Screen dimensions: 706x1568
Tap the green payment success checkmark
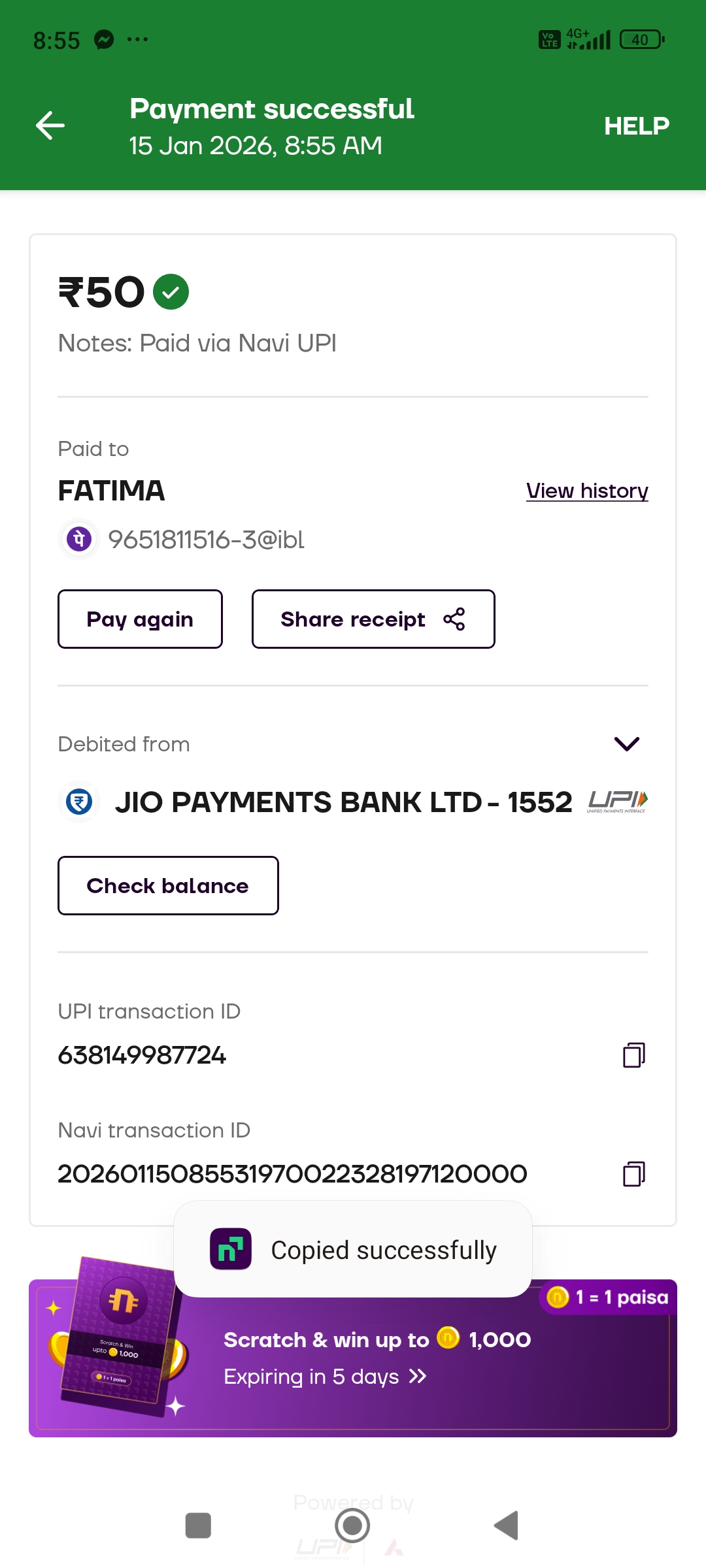[x=171, y=291]
